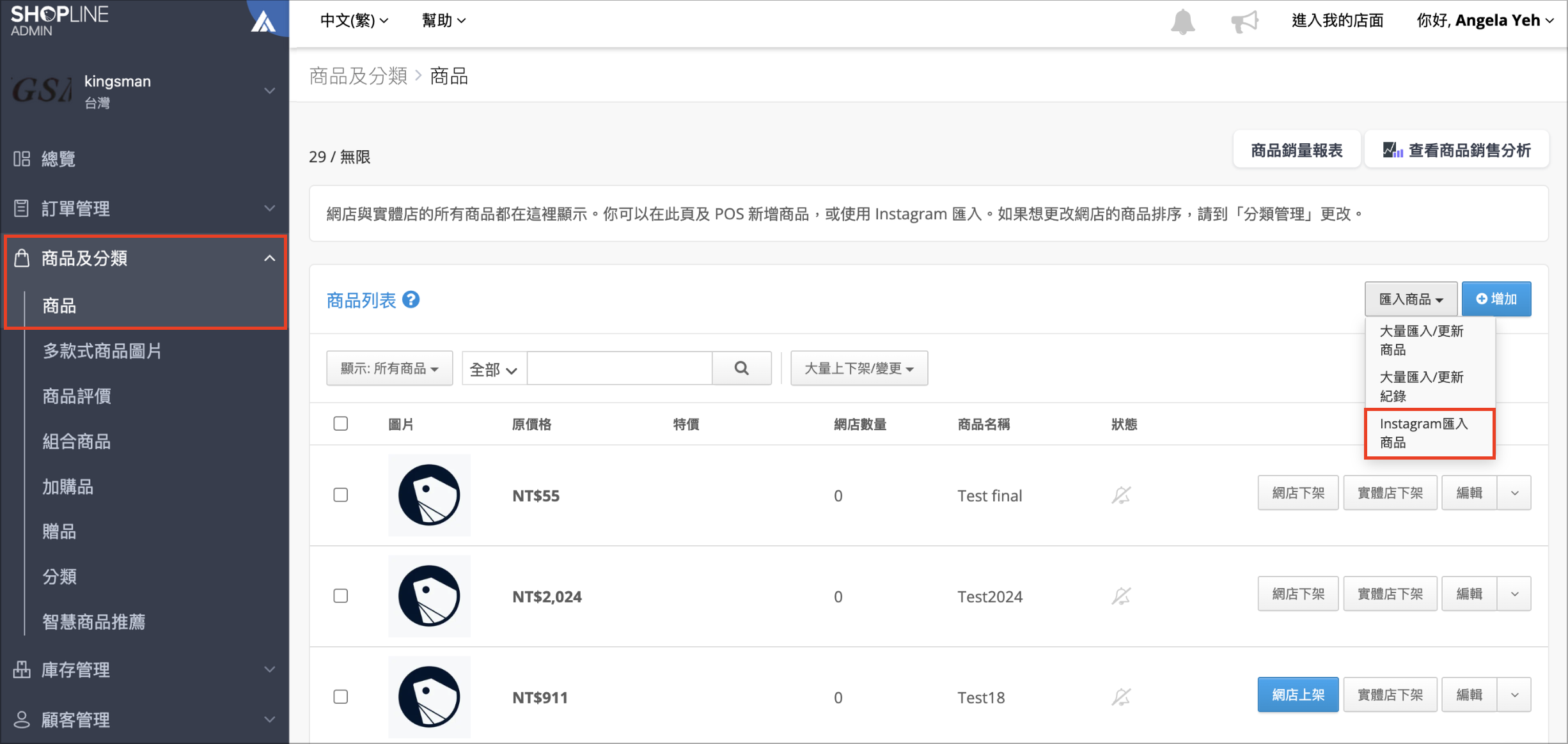Open the 幫助 help dropdown

pos(444,20)
